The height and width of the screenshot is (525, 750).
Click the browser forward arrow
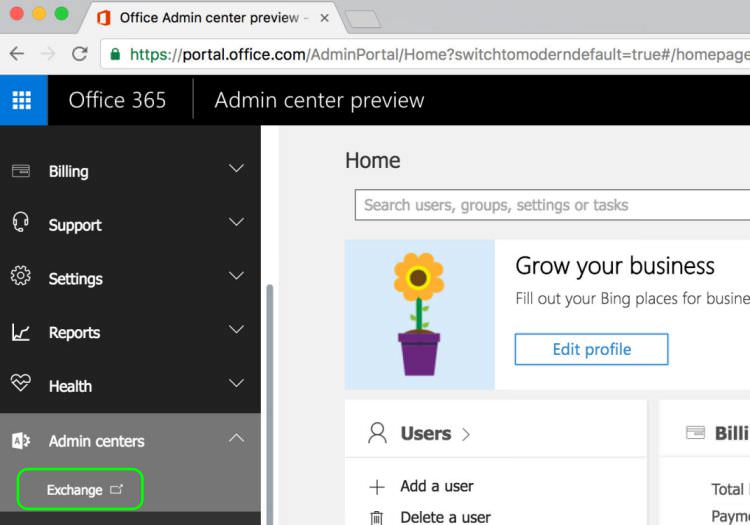point(48,54)
